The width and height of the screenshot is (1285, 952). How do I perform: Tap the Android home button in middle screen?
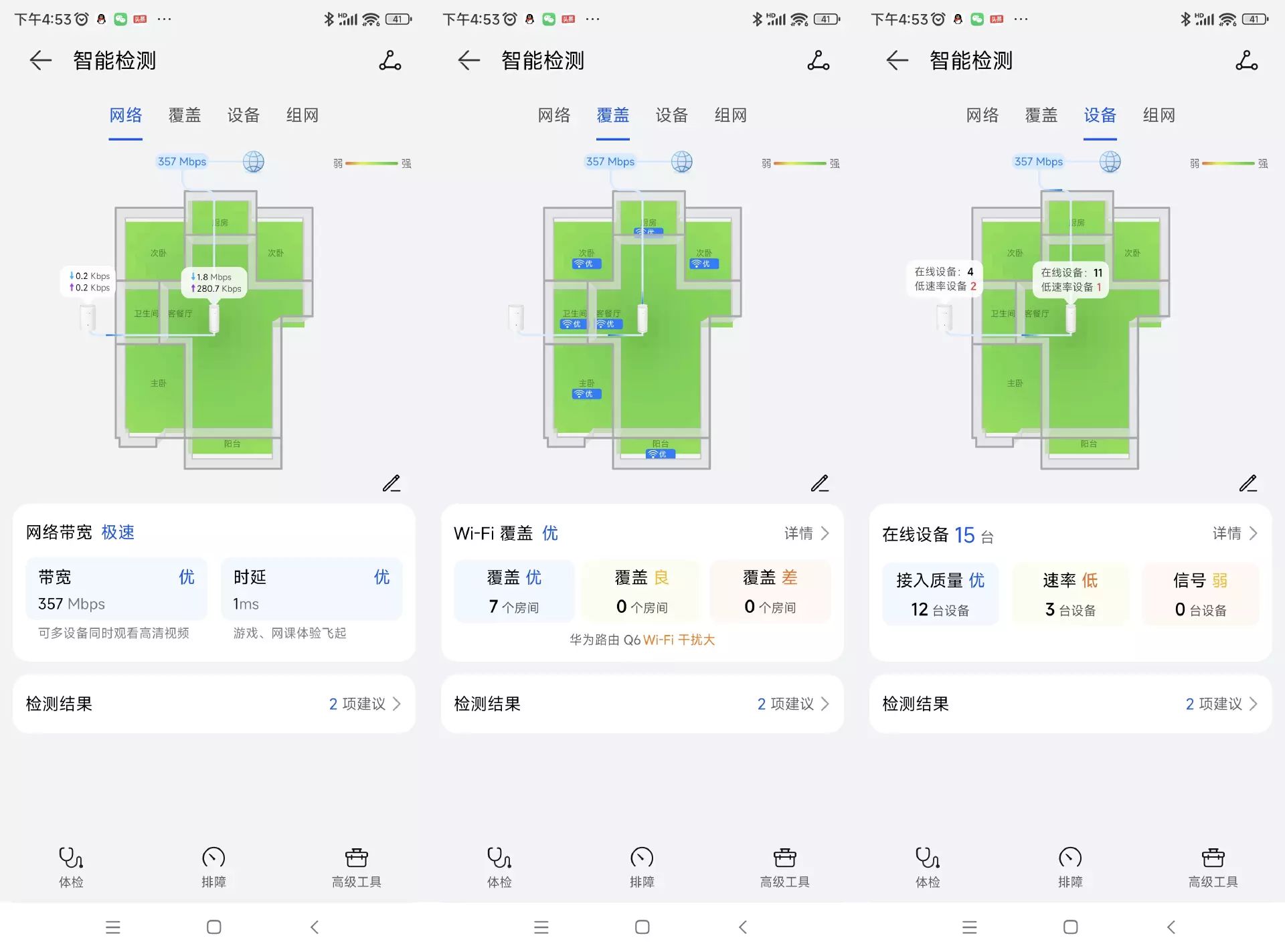tap(642, 927)
